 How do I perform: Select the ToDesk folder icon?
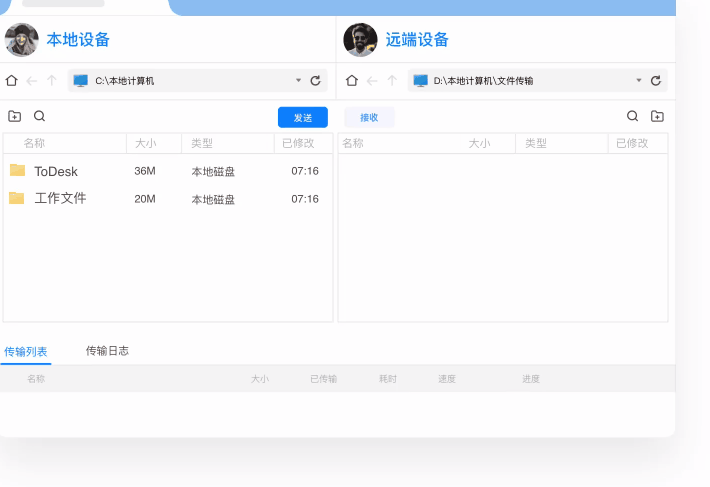18,170
